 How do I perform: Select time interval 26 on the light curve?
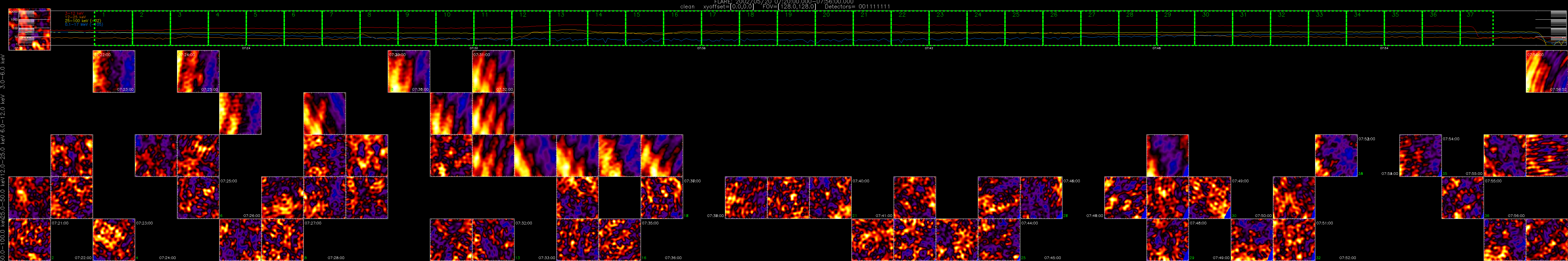(1062, 28)
